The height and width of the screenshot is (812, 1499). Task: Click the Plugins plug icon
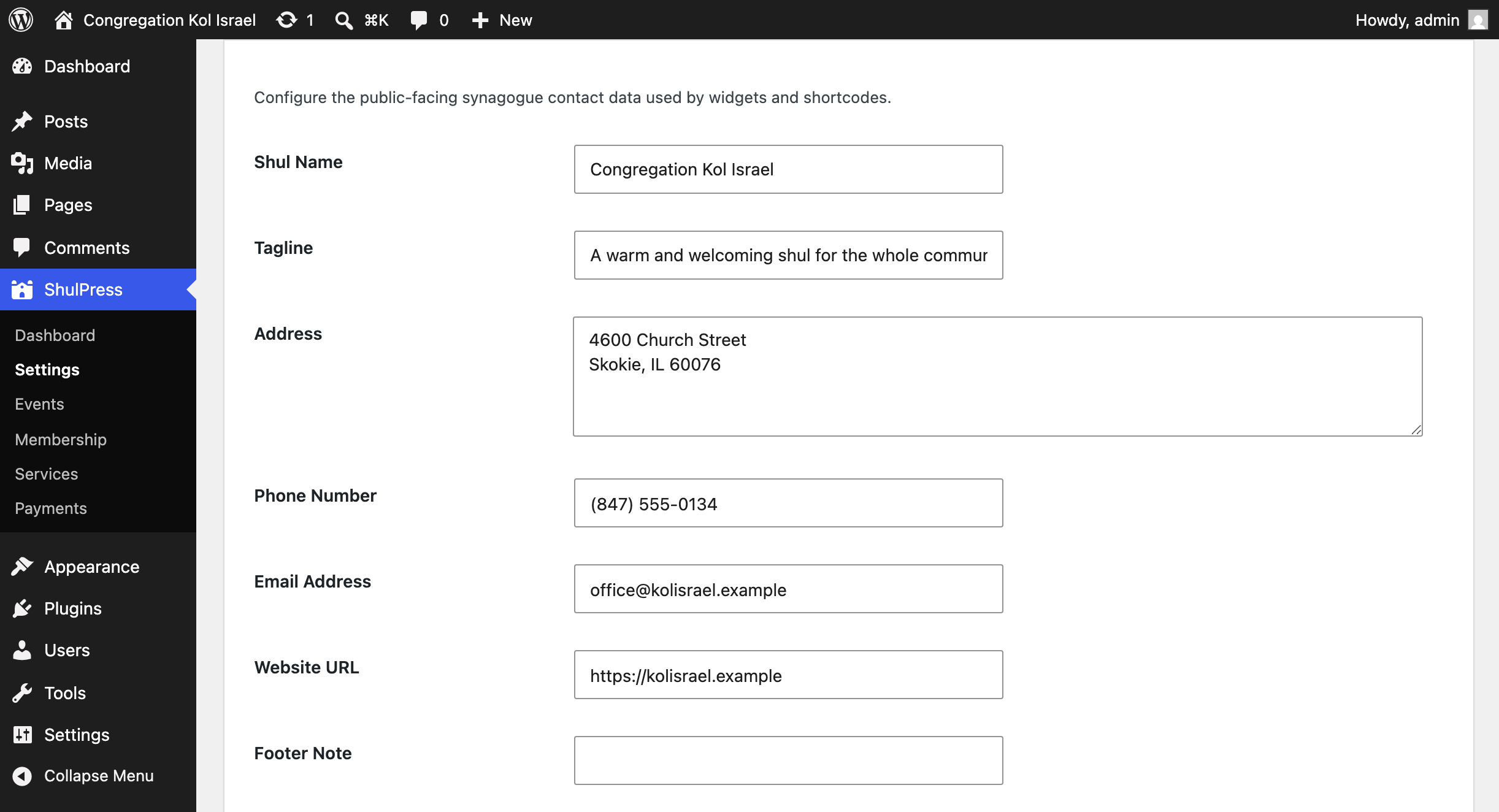point(22,608)
